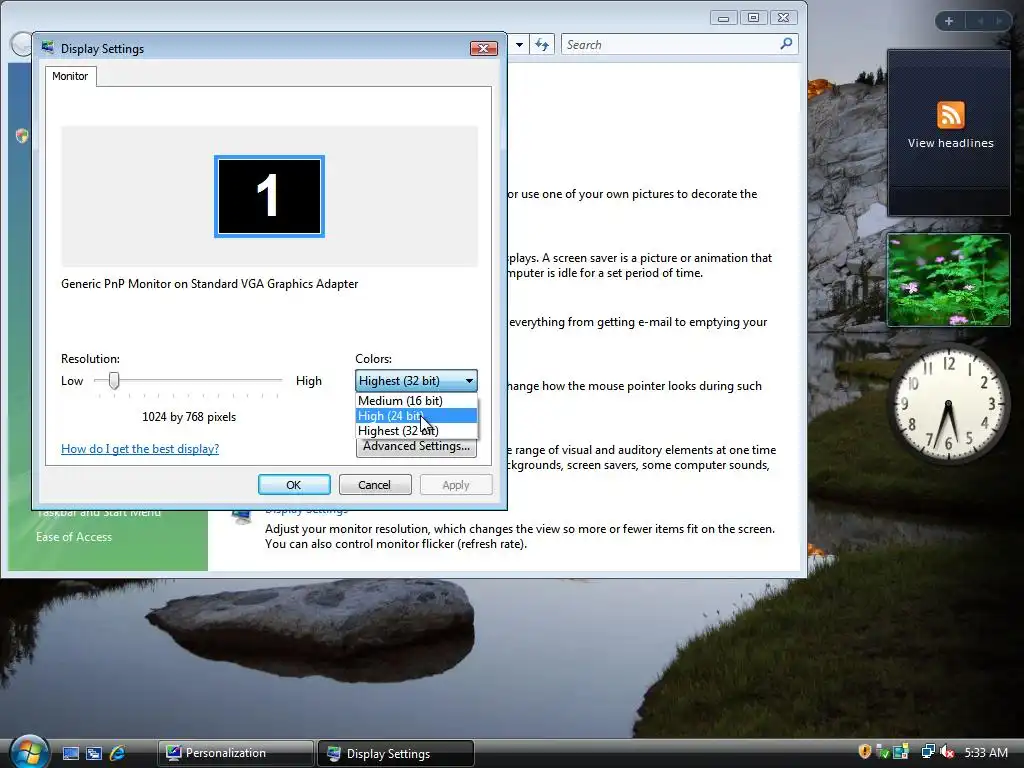Select monitor 1 preview box
This screenshot has height=768, width=1024.
coord(269,197)
